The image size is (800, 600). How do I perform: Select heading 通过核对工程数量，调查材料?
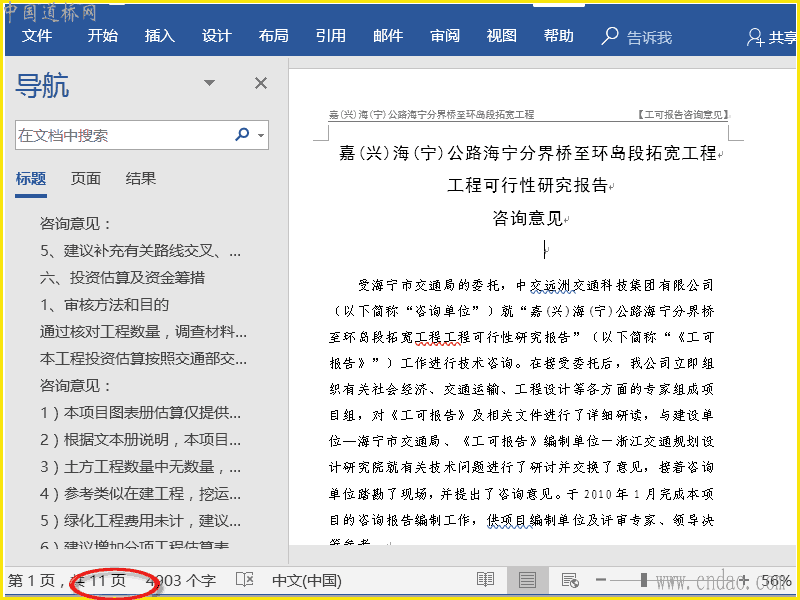(x=143, y=332)
